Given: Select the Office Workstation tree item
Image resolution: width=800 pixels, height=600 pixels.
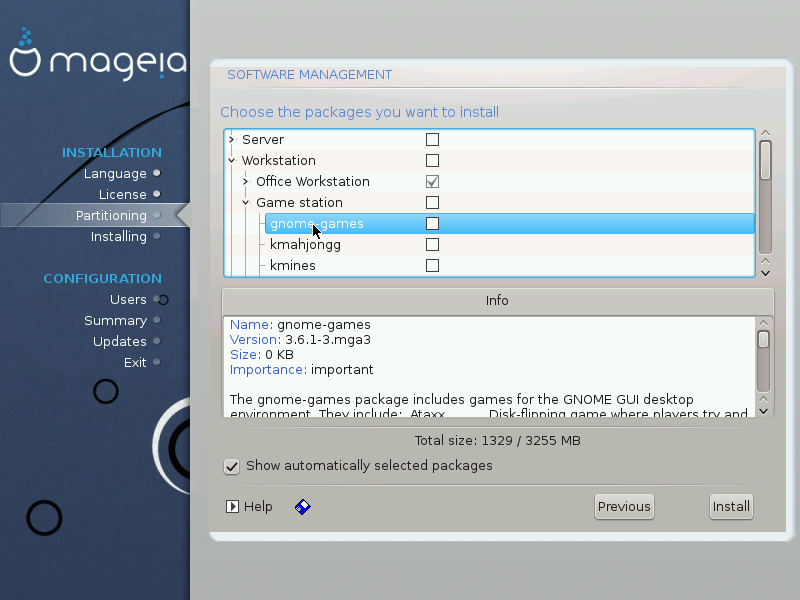Looking at the screenshot, I should tap(313, 181).
